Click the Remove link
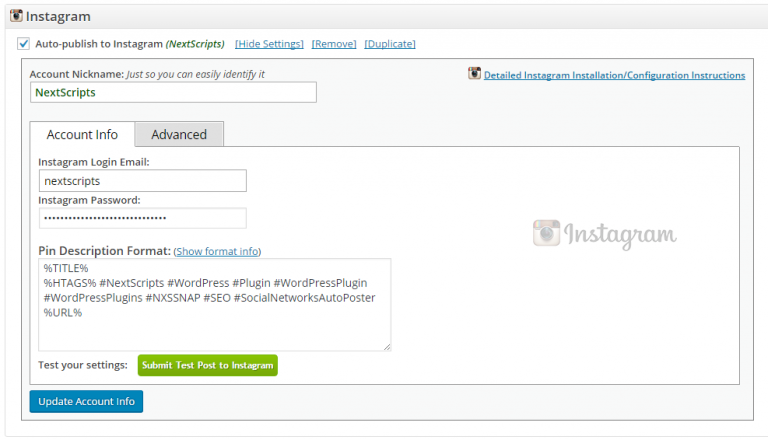The width and height of the screenshot is (768, 440). pyautogui.click(x=334, y=44)
